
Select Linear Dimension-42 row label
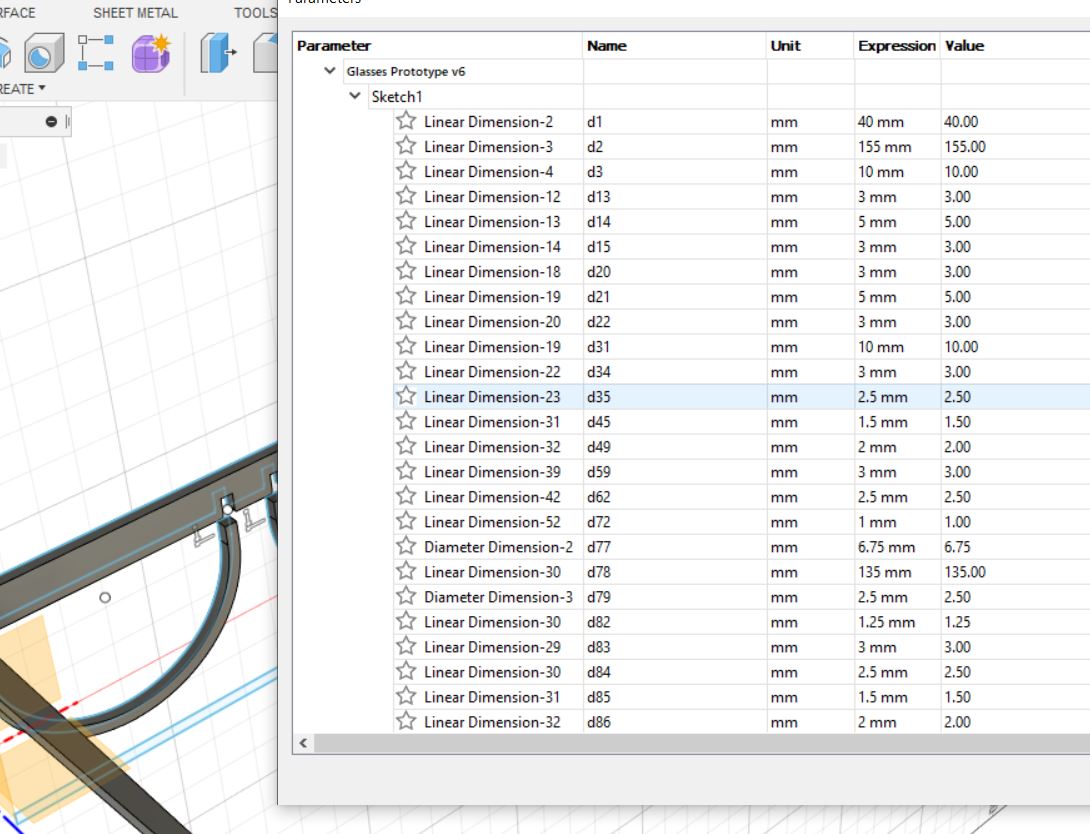pos(492,497)
